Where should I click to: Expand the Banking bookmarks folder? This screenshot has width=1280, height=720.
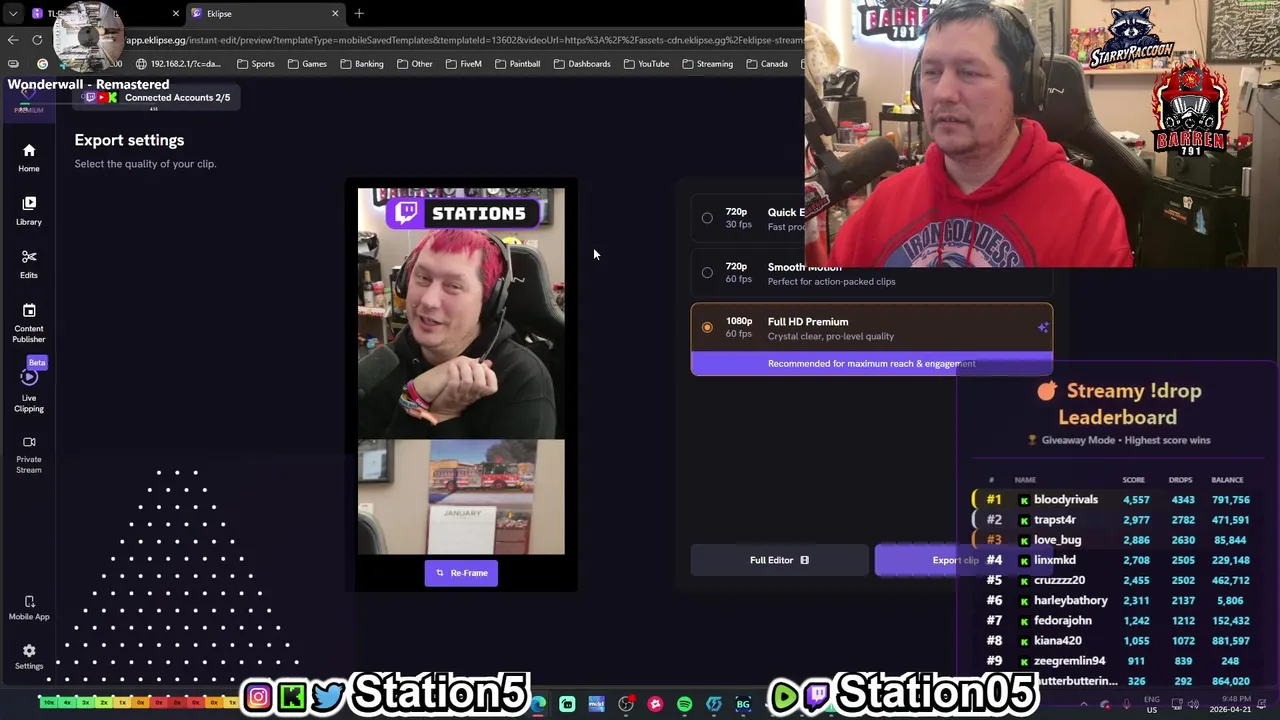pos(361,64)
